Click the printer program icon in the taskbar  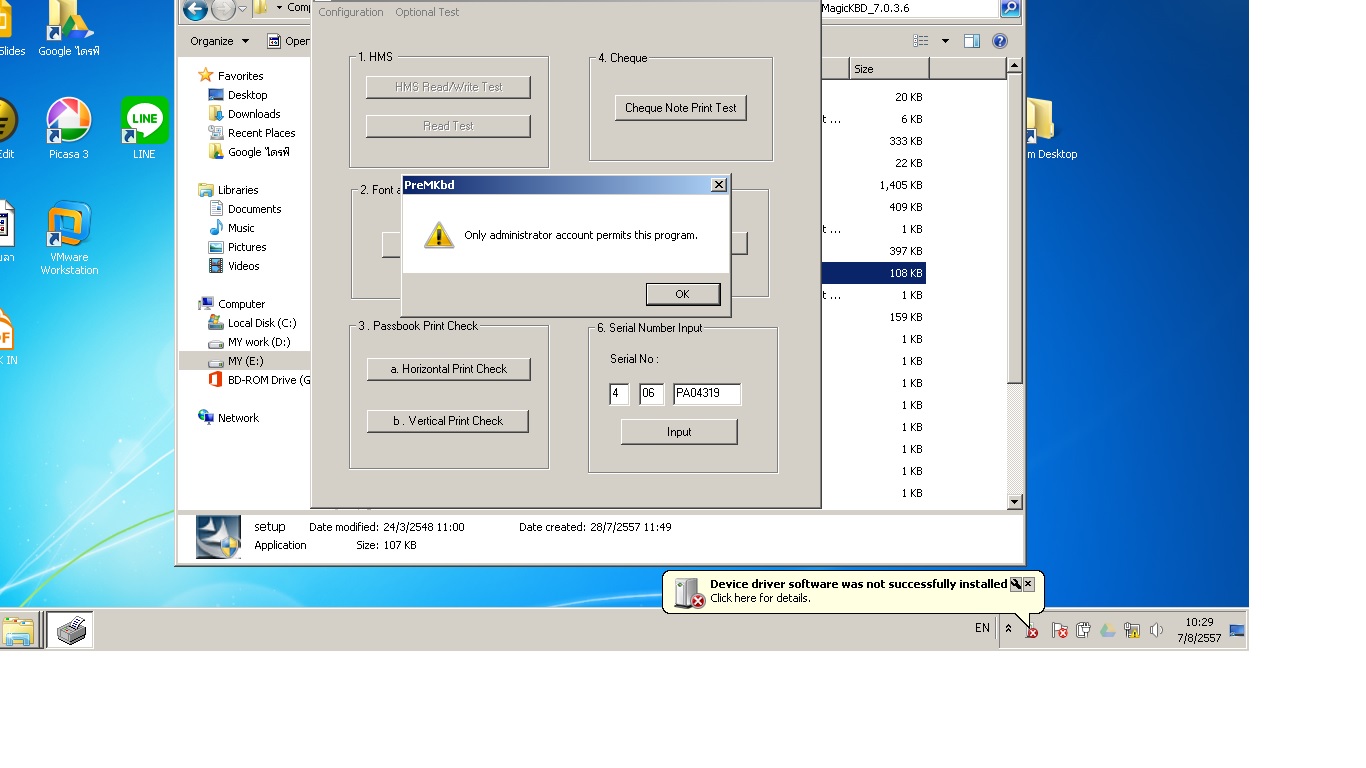70,630
